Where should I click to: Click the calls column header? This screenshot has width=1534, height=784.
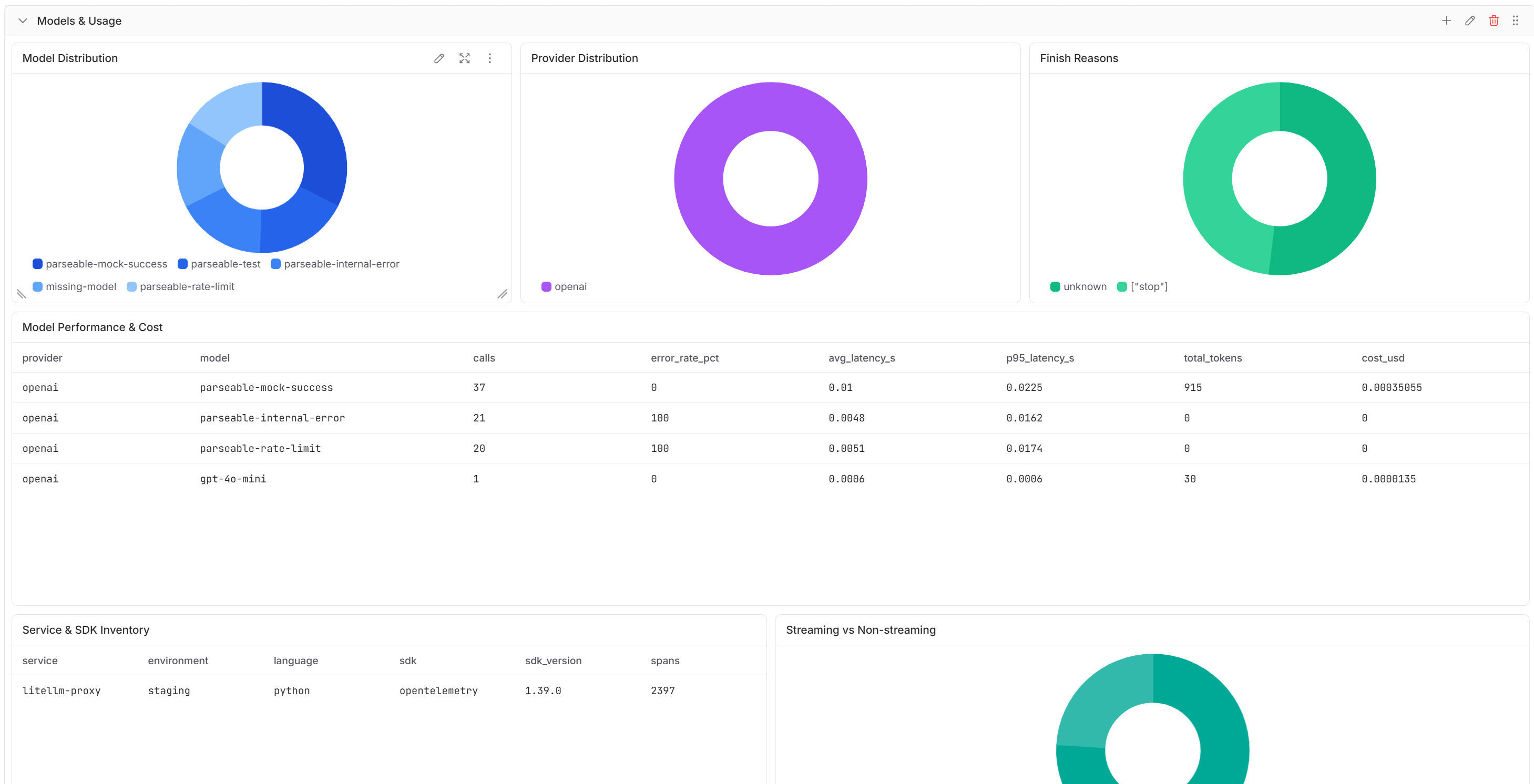[484, 358]
